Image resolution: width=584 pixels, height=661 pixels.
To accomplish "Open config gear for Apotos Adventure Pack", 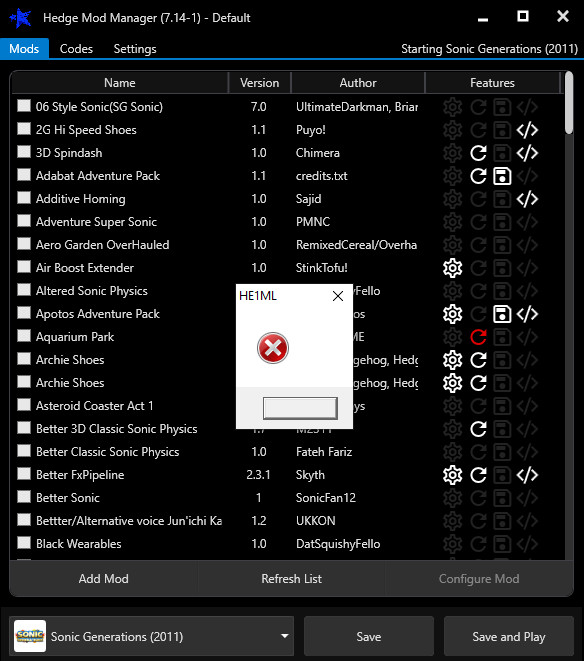I will click(x=452, y=314).
